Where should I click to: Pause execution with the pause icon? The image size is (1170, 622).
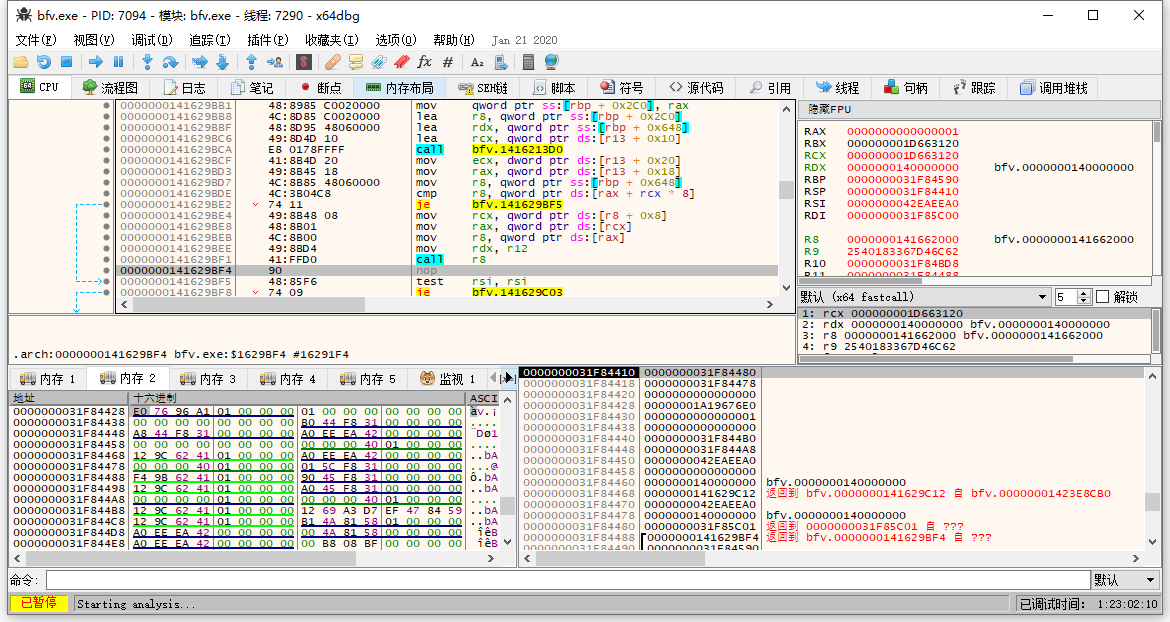pos(118,62)
